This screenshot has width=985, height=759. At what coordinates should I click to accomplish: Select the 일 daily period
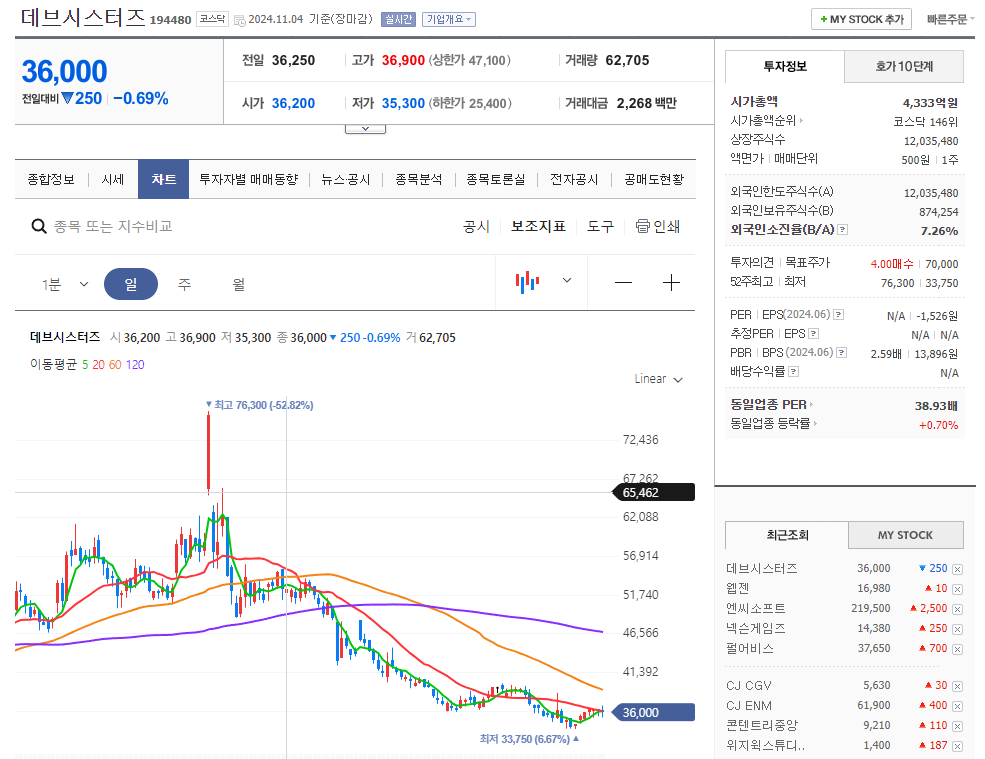click(x=131, y=284)
